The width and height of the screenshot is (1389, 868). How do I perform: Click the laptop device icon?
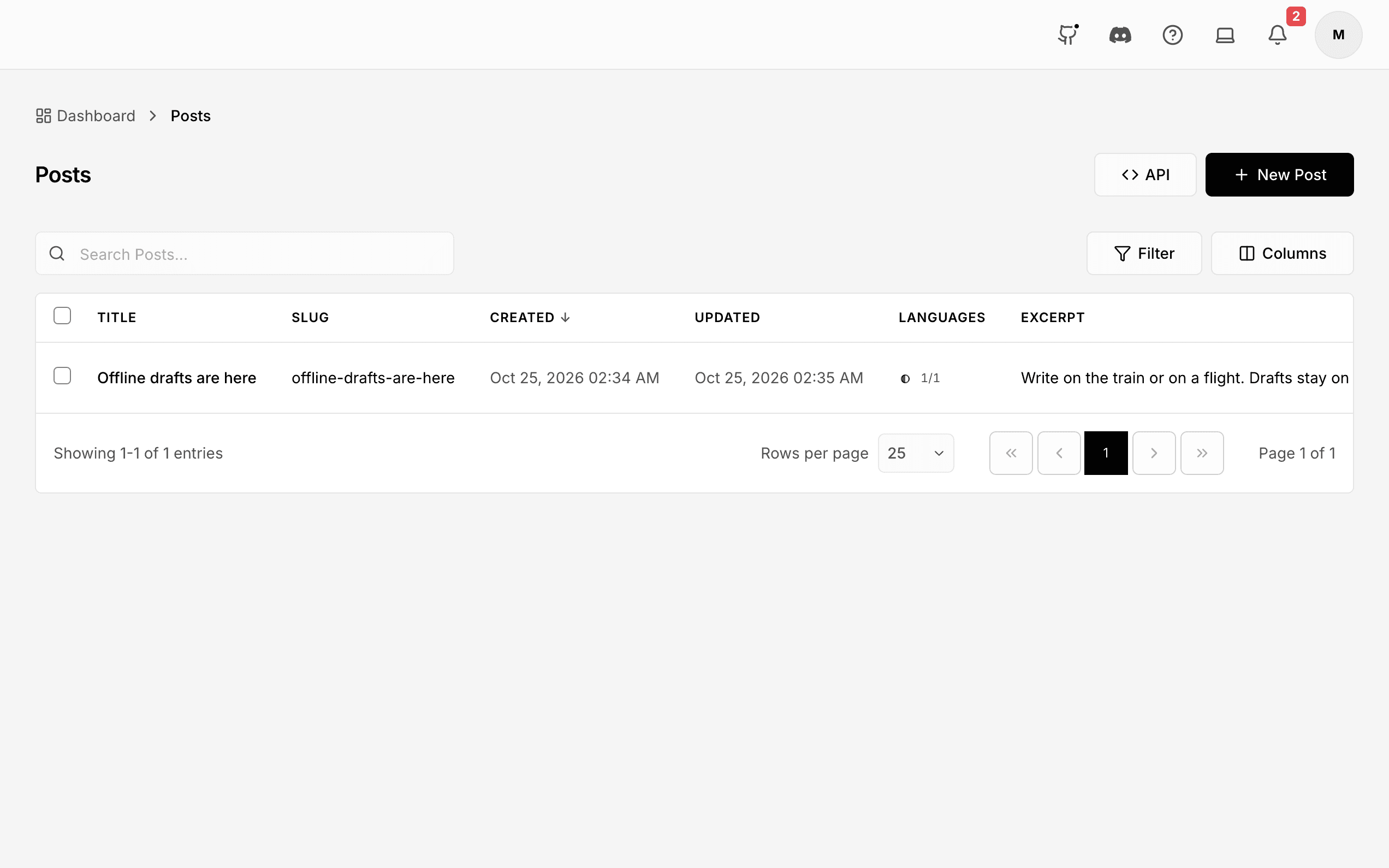(x=1225, y=35)
